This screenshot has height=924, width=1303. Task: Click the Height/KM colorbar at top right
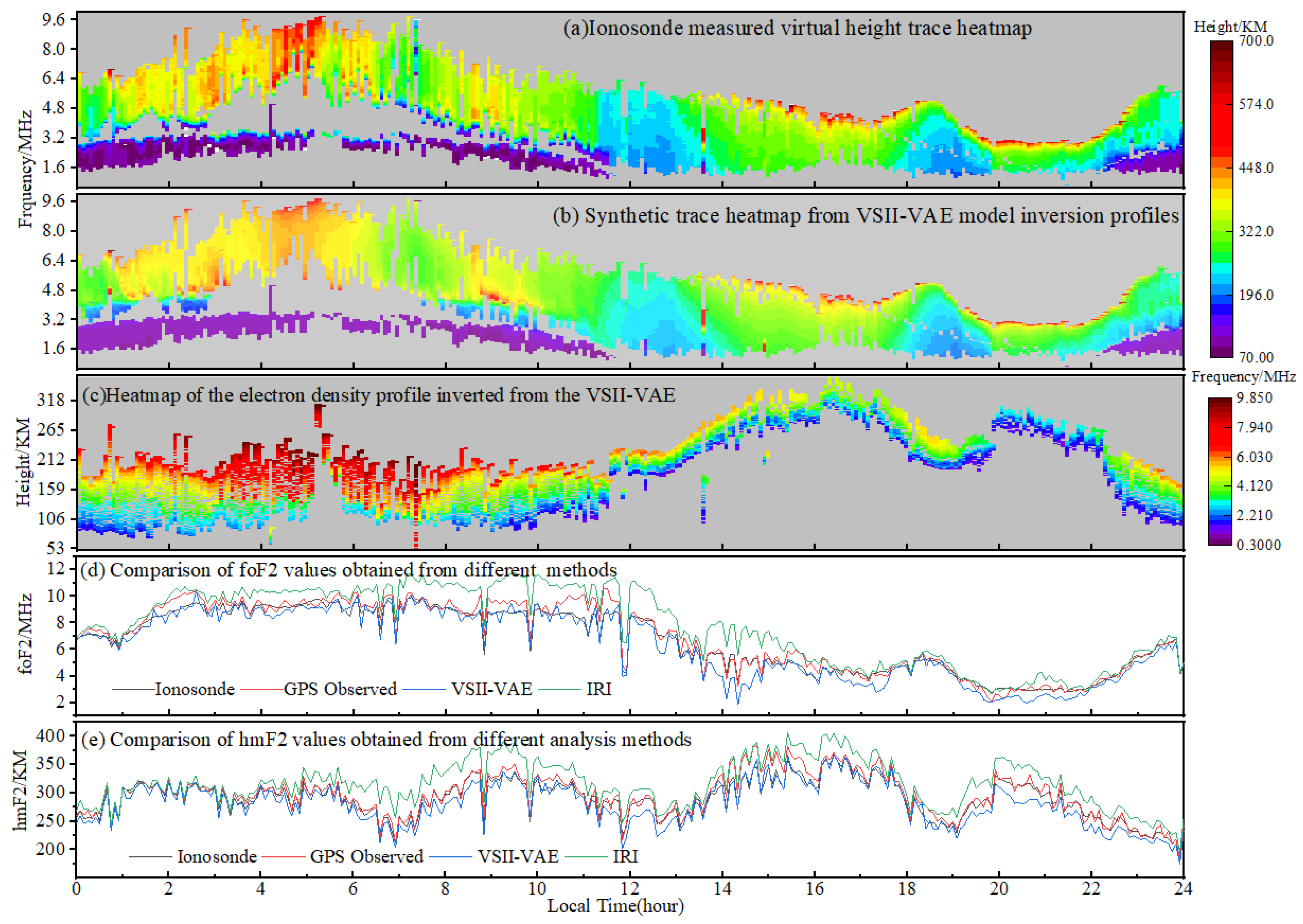[x=1221, y=199]
